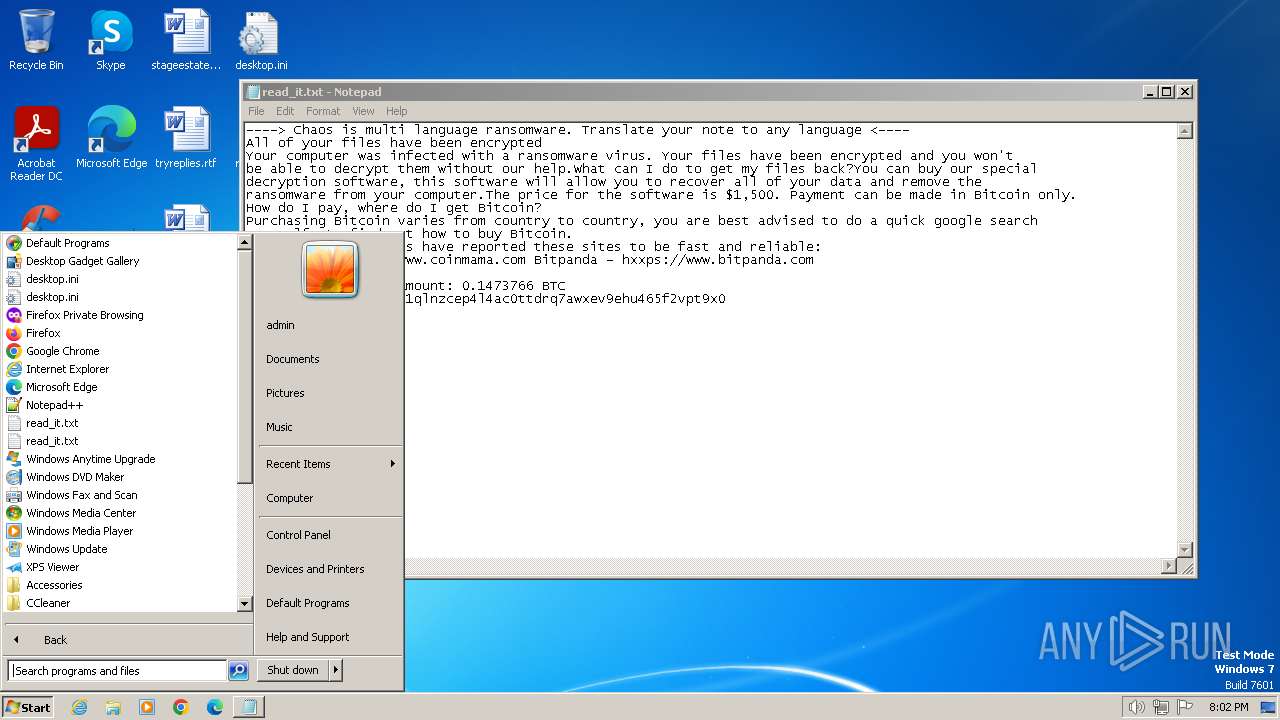Click the Shut down button
1280x720 pixels.
click(x=293, y=670)
